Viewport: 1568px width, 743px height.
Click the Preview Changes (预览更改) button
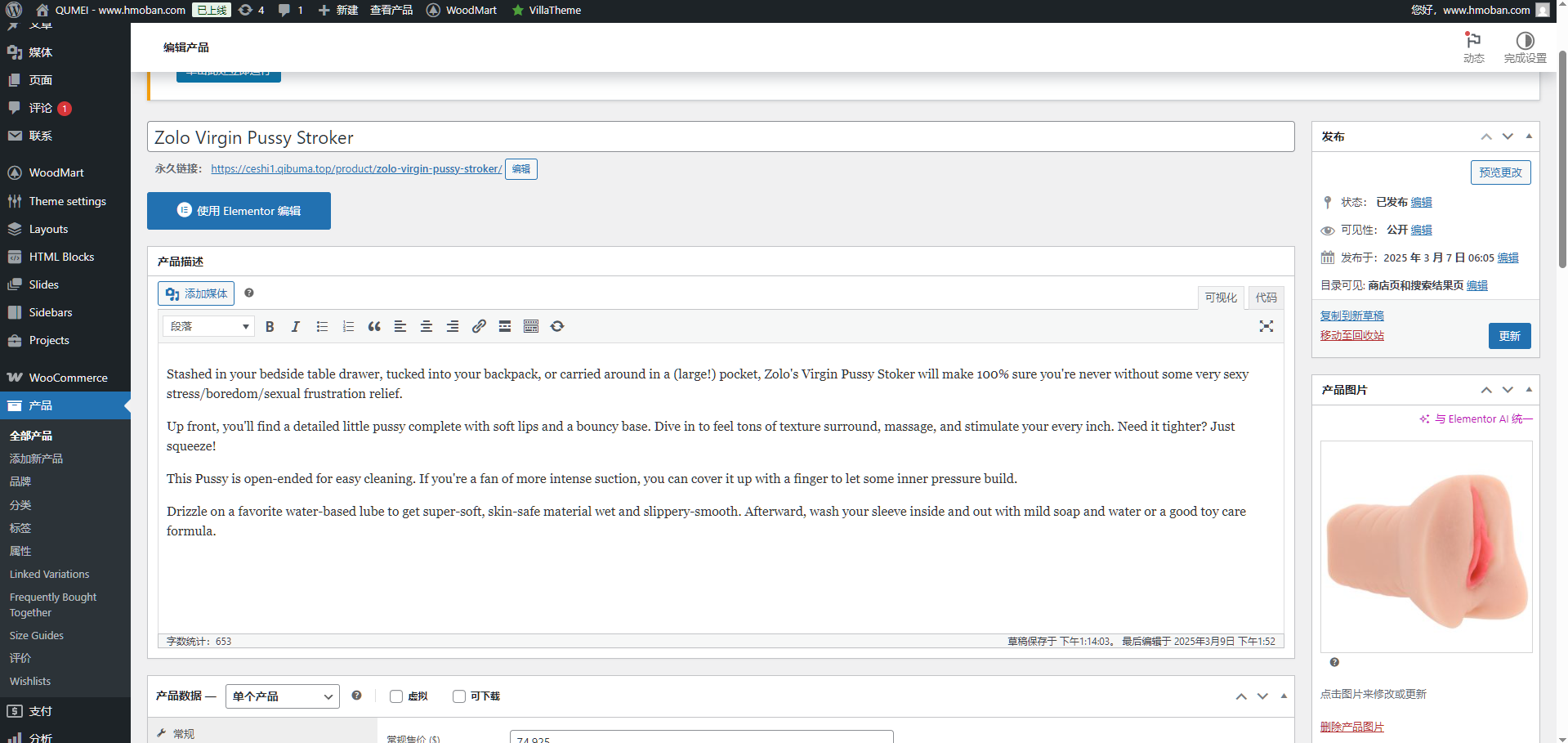pos(1500,172)
